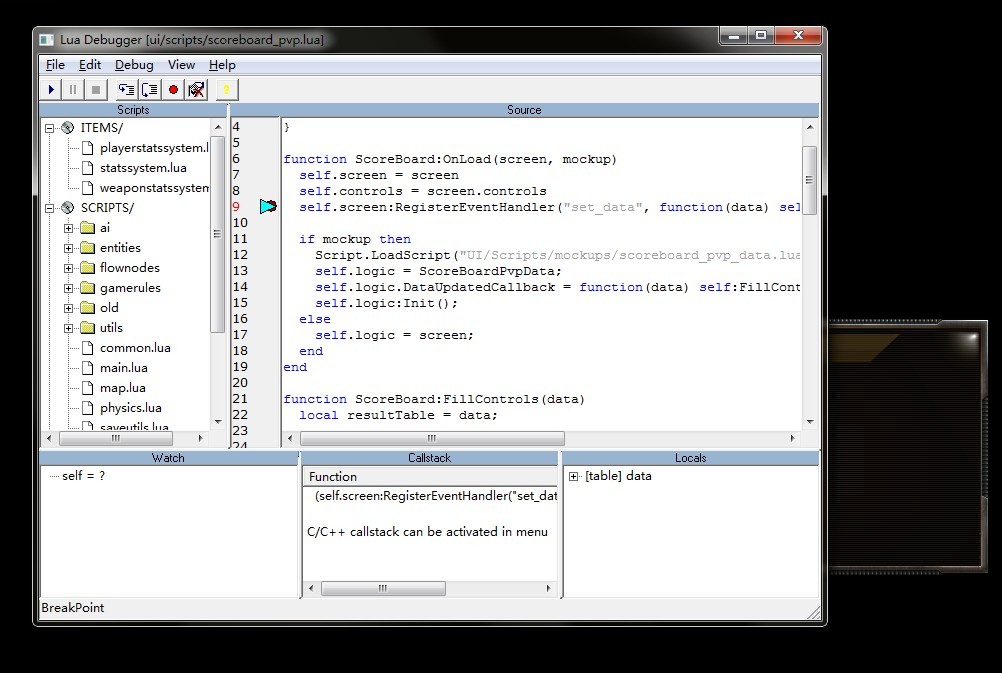Click the Step Into toolbar icon

[126, 90]
